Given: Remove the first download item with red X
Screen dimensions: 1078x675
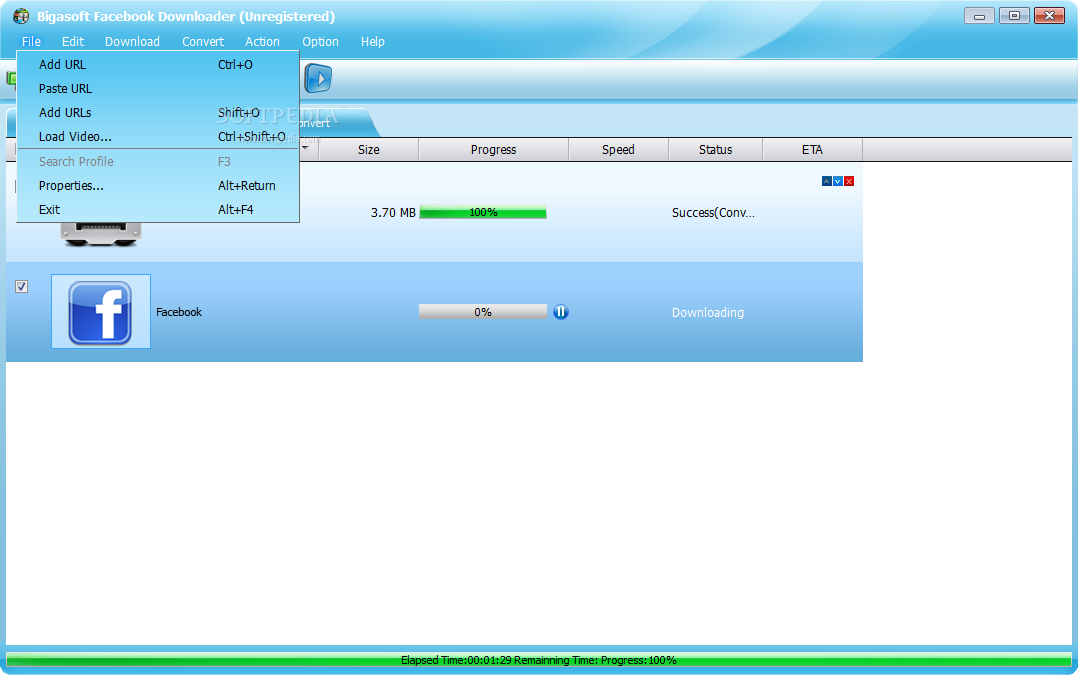Looking at the screenshot, I should pyautogui.click(x=849, y=181).
